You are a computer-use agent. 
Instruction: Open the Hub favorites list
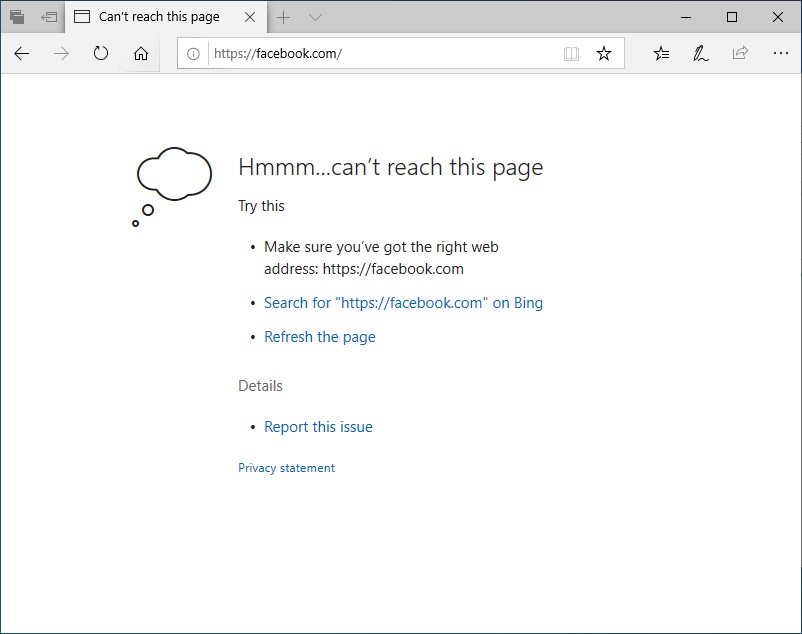click(661, 53)
